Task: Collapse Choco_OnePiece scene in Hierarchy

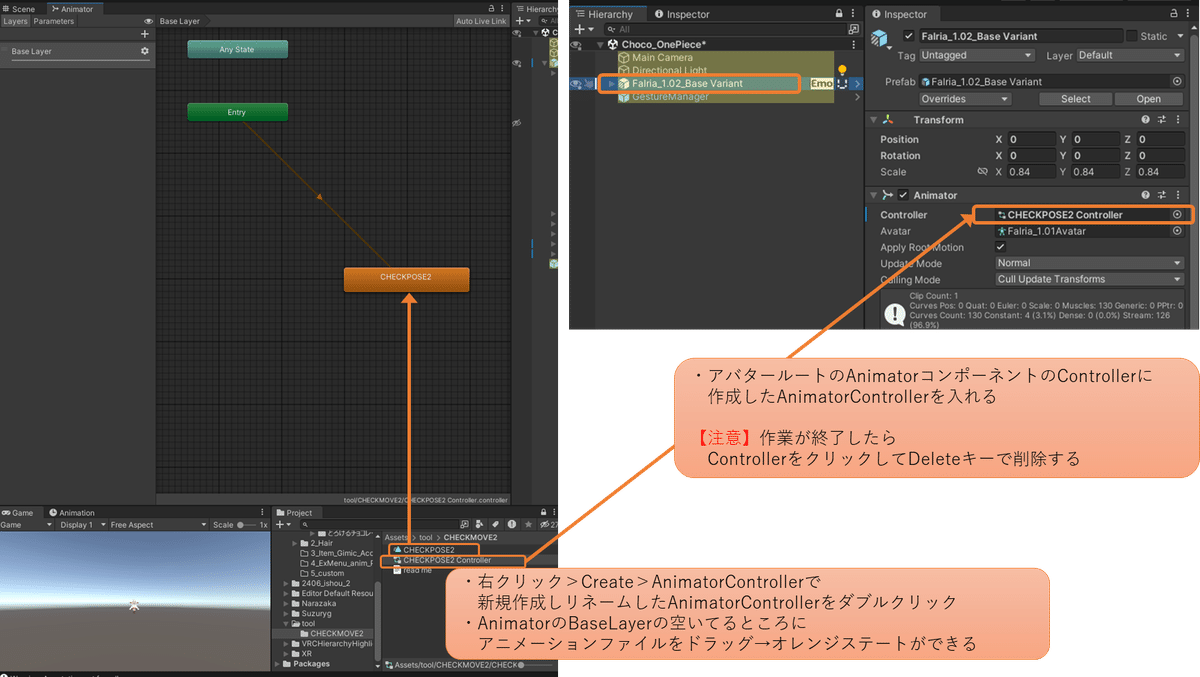Action: (599, 44)
